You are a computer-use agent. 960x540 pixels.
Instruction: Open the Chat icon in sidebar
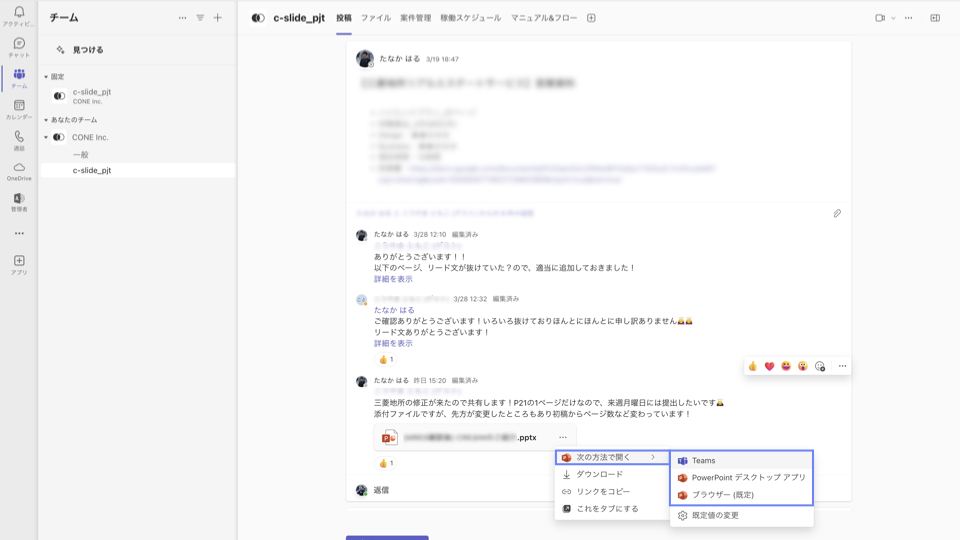click(x=19, y=46)
